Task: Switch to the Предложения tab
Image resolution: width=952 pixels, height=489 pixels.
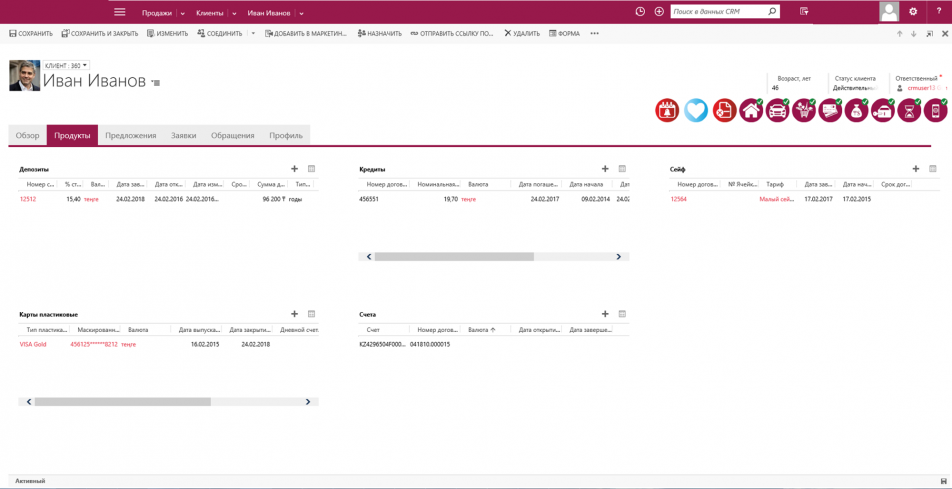Action: click(131, 135)
